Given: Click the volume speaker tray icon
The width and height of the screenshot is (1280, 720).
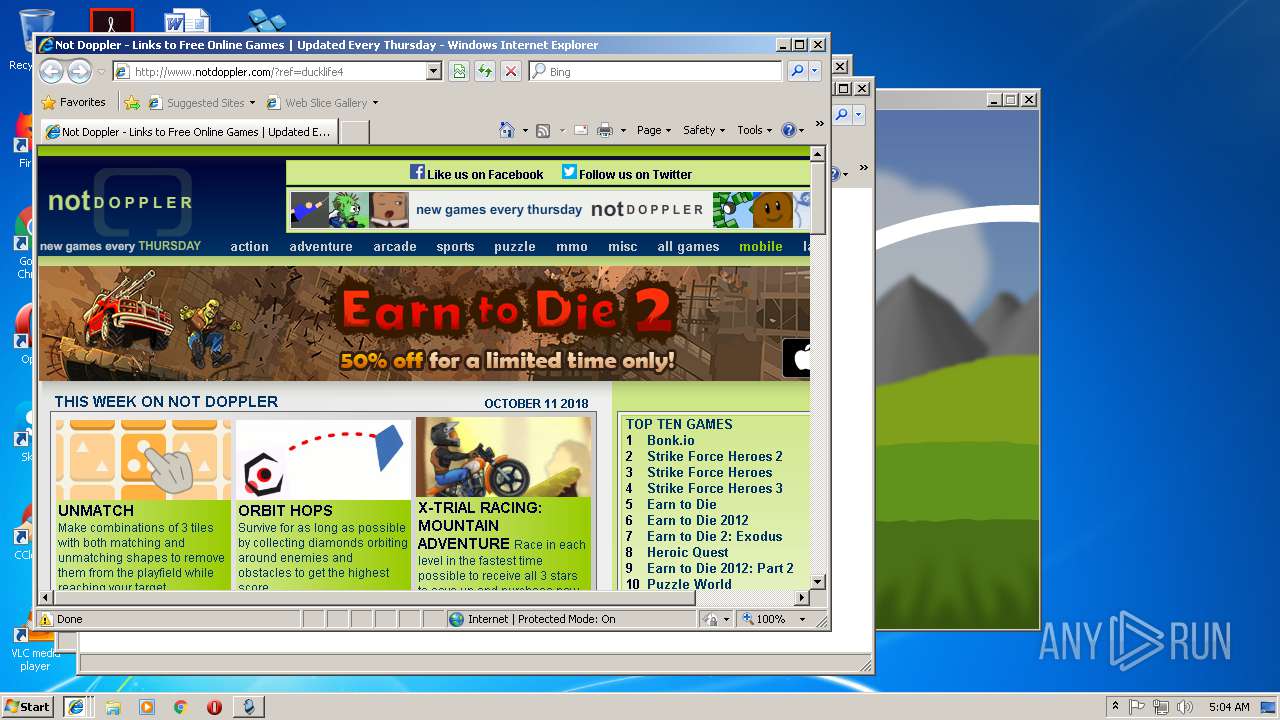Looking at the screenshot, I should pyautogui.click(x=1184, y=707).
